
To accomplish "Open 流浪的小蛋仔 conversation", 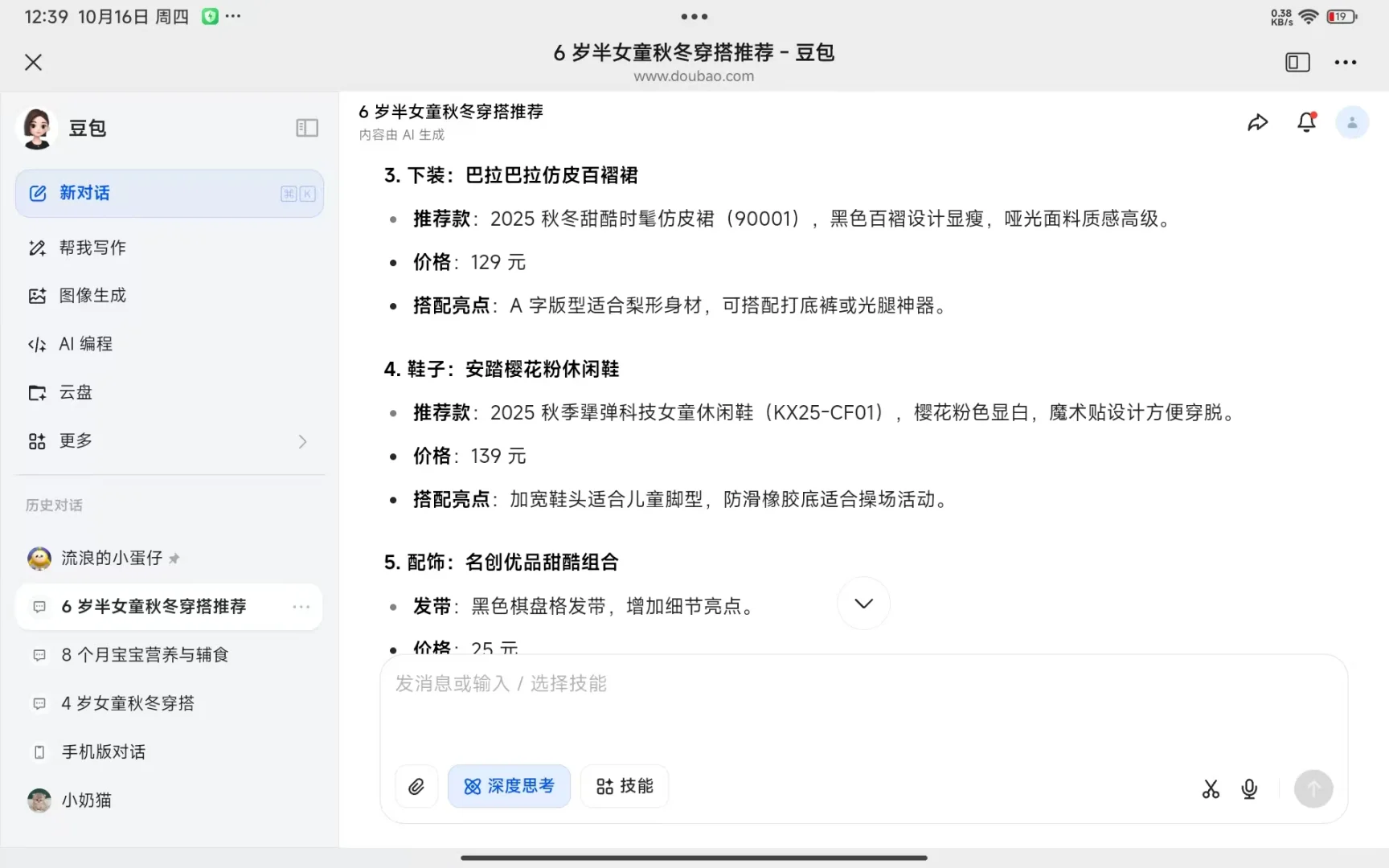I will pos(170,558).
